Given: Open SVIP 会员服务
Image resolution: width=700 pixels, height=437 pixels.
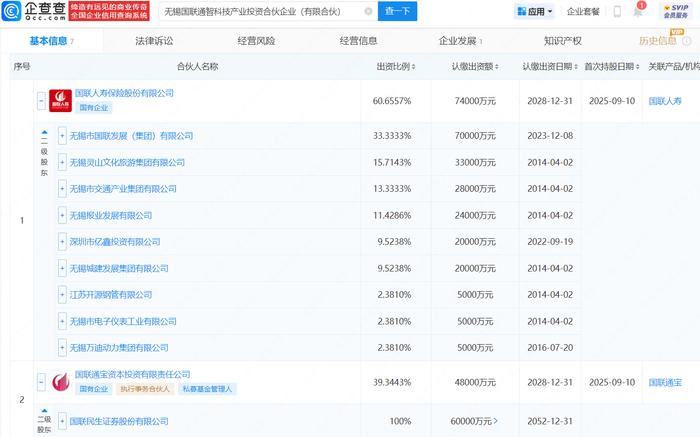Looking at the screenshot, I should tap(675, 12).
